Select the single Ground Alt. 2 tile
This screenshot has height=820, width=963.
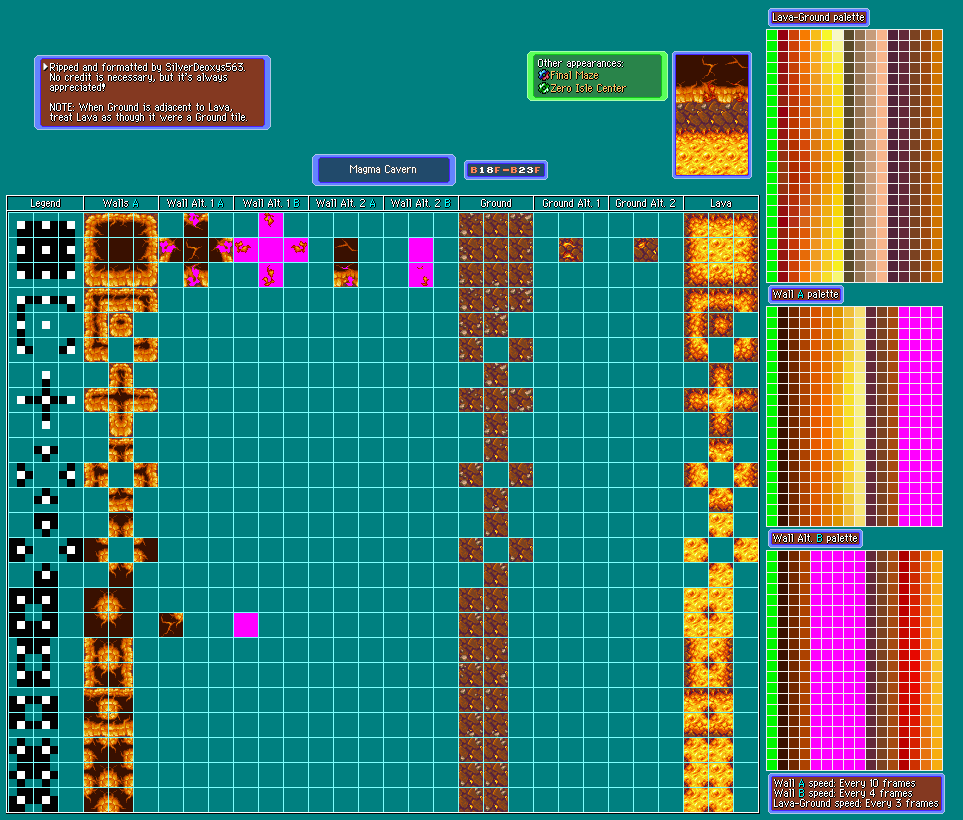645,250
